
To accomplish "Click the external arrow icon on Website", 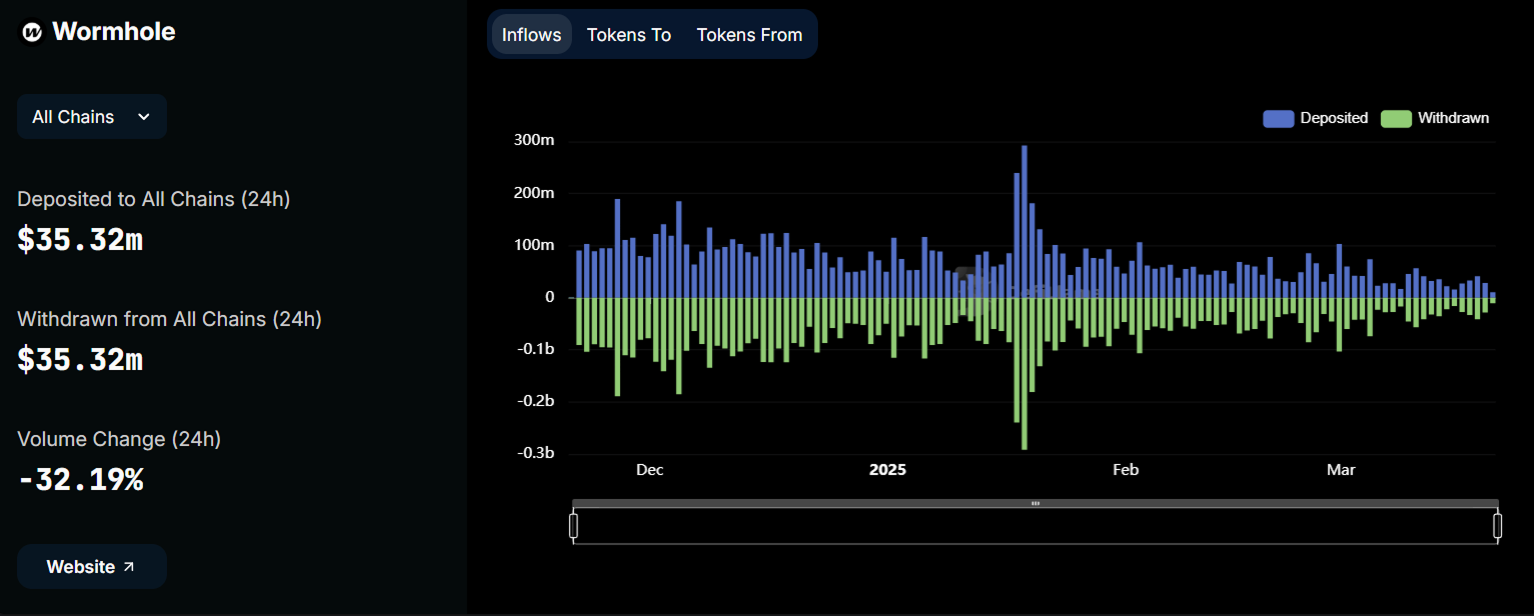I will 128,567.
